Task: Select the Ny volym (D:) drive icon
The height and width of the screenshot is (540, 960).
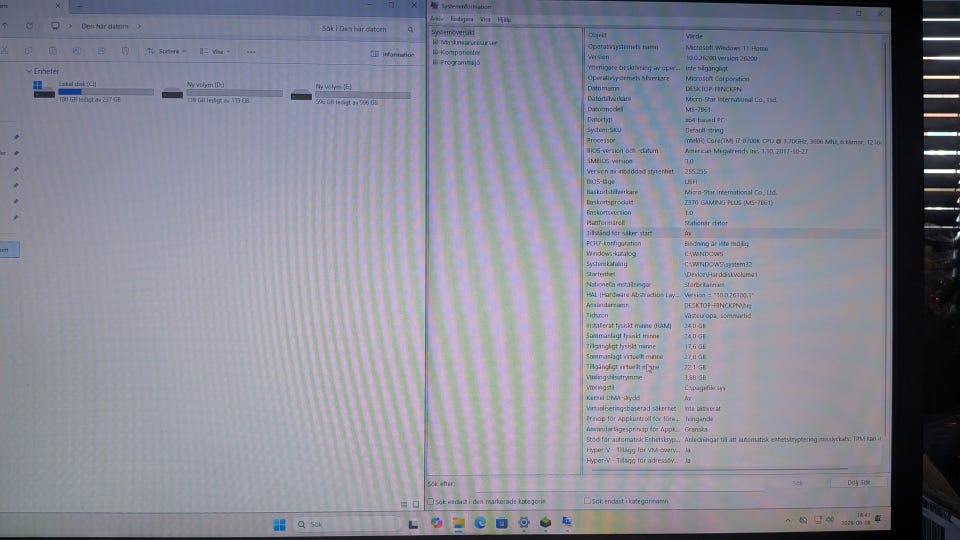Action: click(172, 94)
